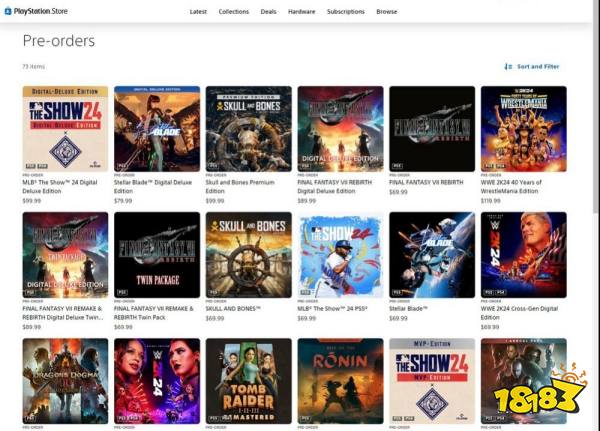Open standard Skull and Bones cover image
600x431 pixels.
[x=249, y=255]
